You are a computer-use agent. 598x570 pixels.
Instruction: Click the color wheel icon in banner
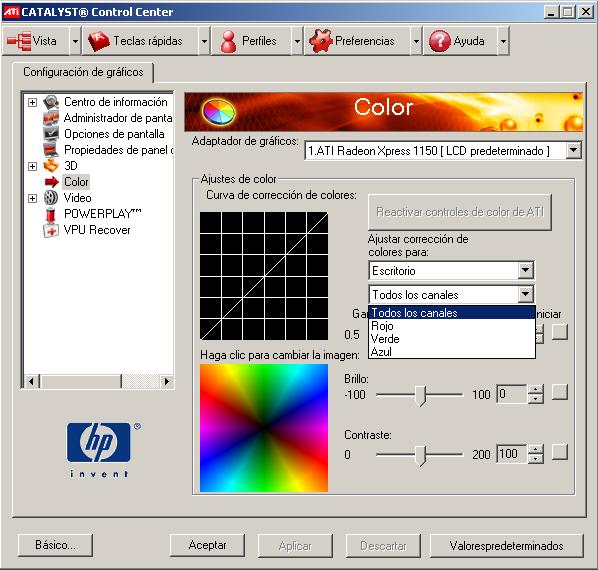tap(219, 112)
